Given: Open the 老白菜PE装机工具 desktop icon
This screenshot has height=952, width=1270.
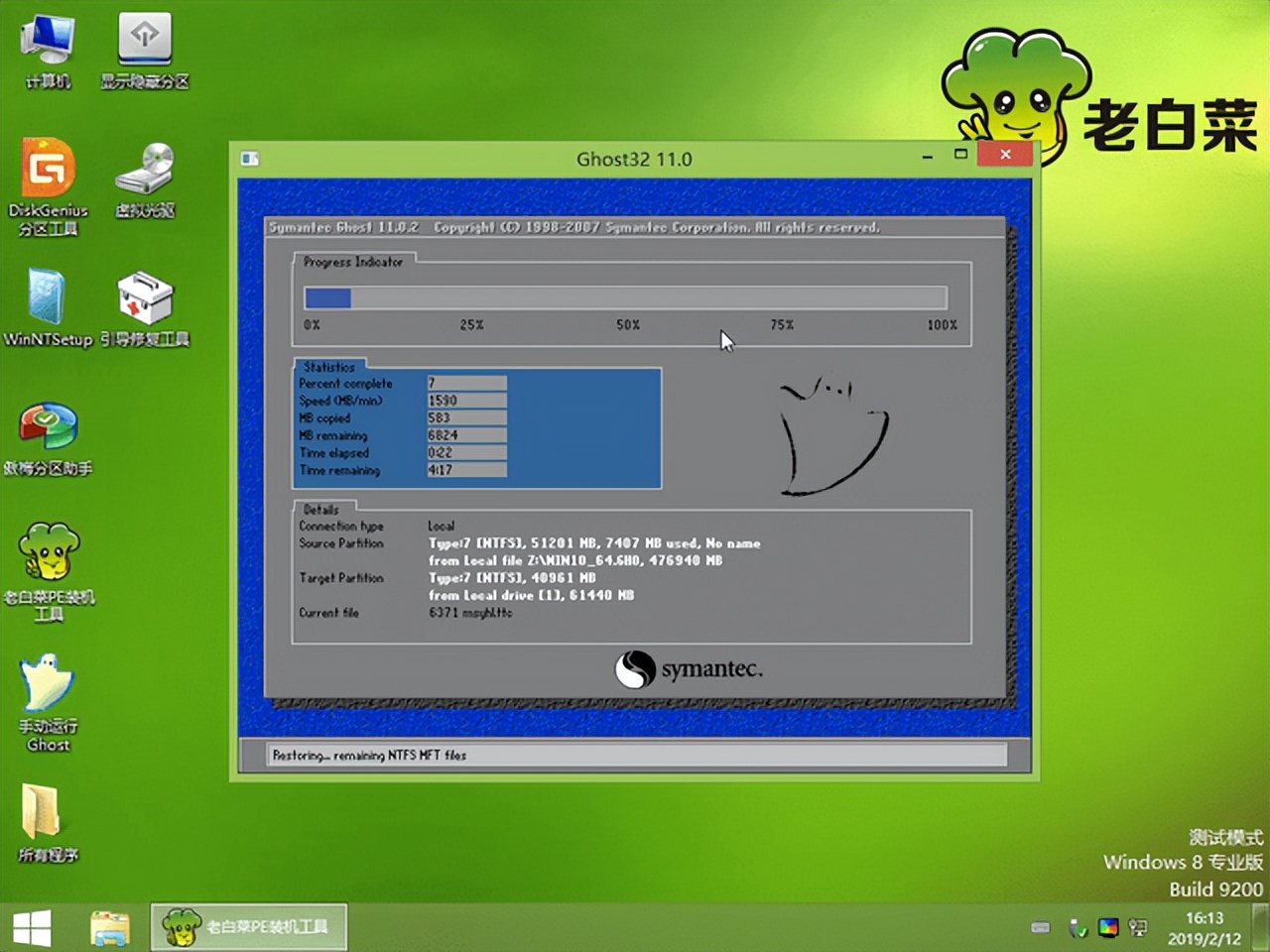Looking at the screenshot, I should (49, 560).
